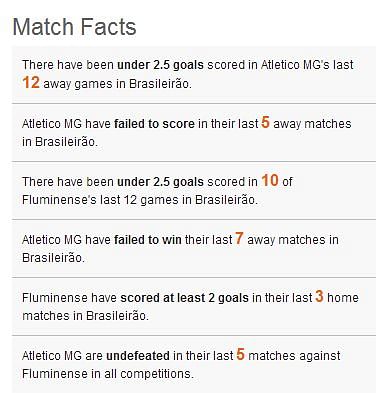The height and width of the screenshot is (393, 376).
Task: Open the first fact row about away games
Action: pos(194,75)
